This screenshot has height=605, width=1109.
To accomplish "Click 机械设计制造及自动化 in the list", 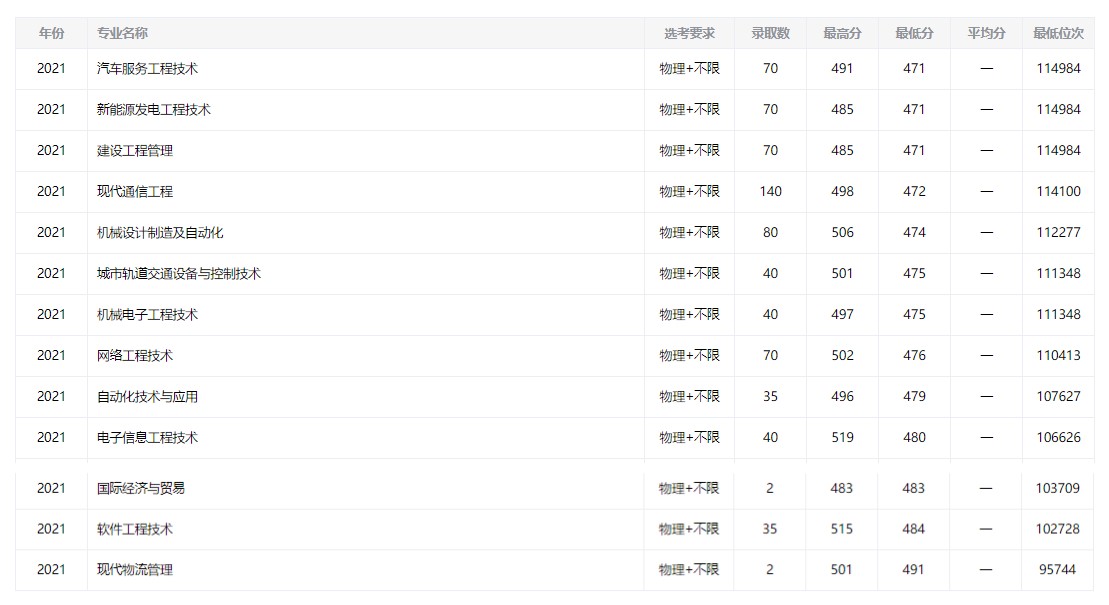I will 160,233.
